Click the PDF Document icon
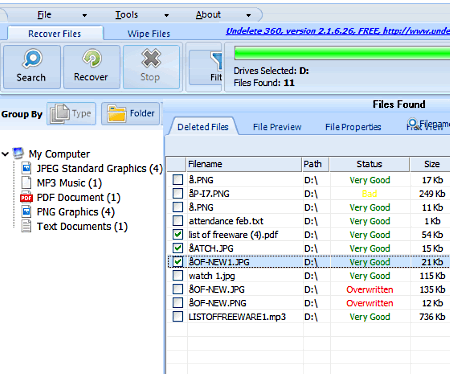 [x=26, y=197]
